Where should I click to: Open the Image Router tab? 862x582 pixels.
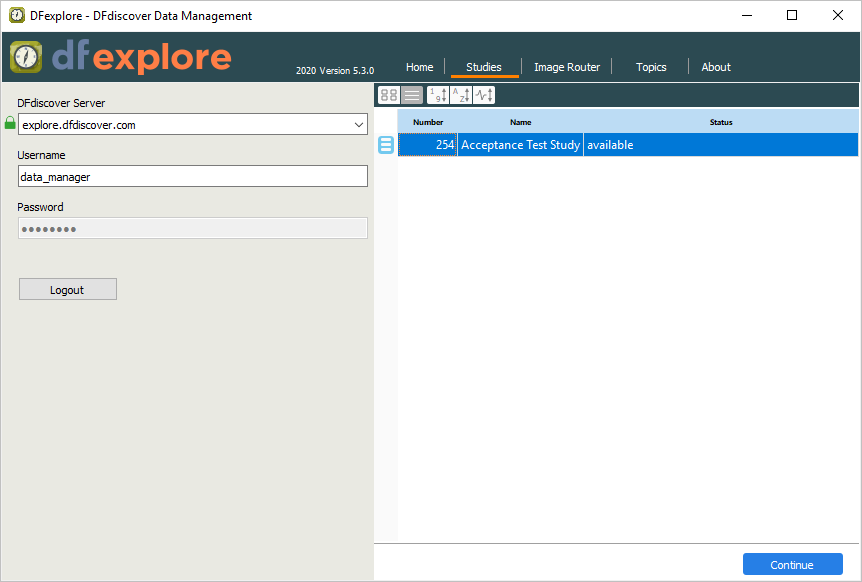point(567,67)
